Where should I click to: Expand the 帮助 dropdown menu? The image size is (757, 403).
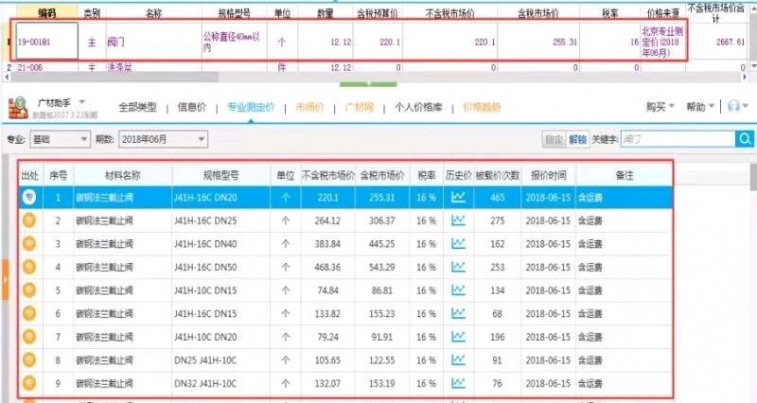coord(700,107)
